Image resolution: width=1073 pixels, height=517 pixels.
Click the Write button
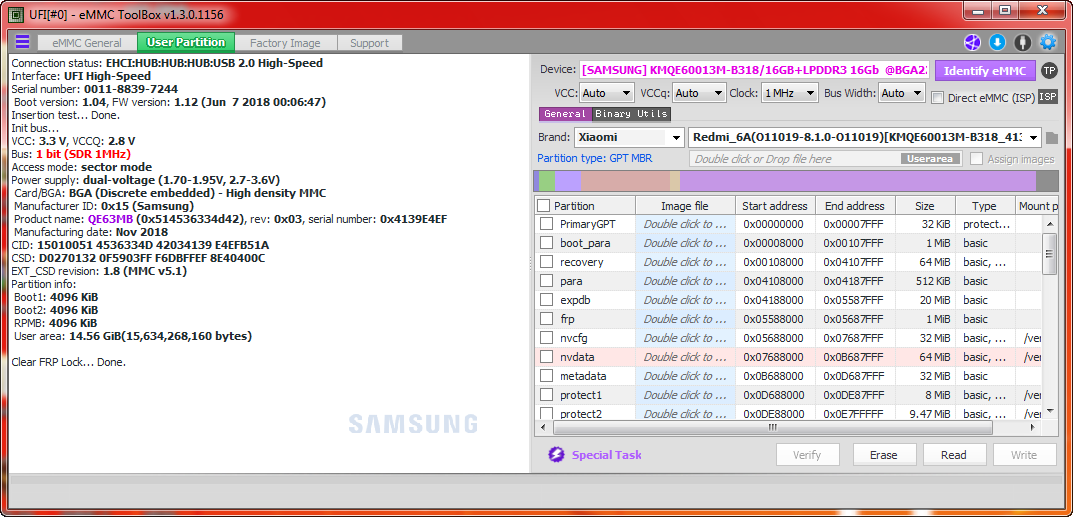(x=1024, y=455)
